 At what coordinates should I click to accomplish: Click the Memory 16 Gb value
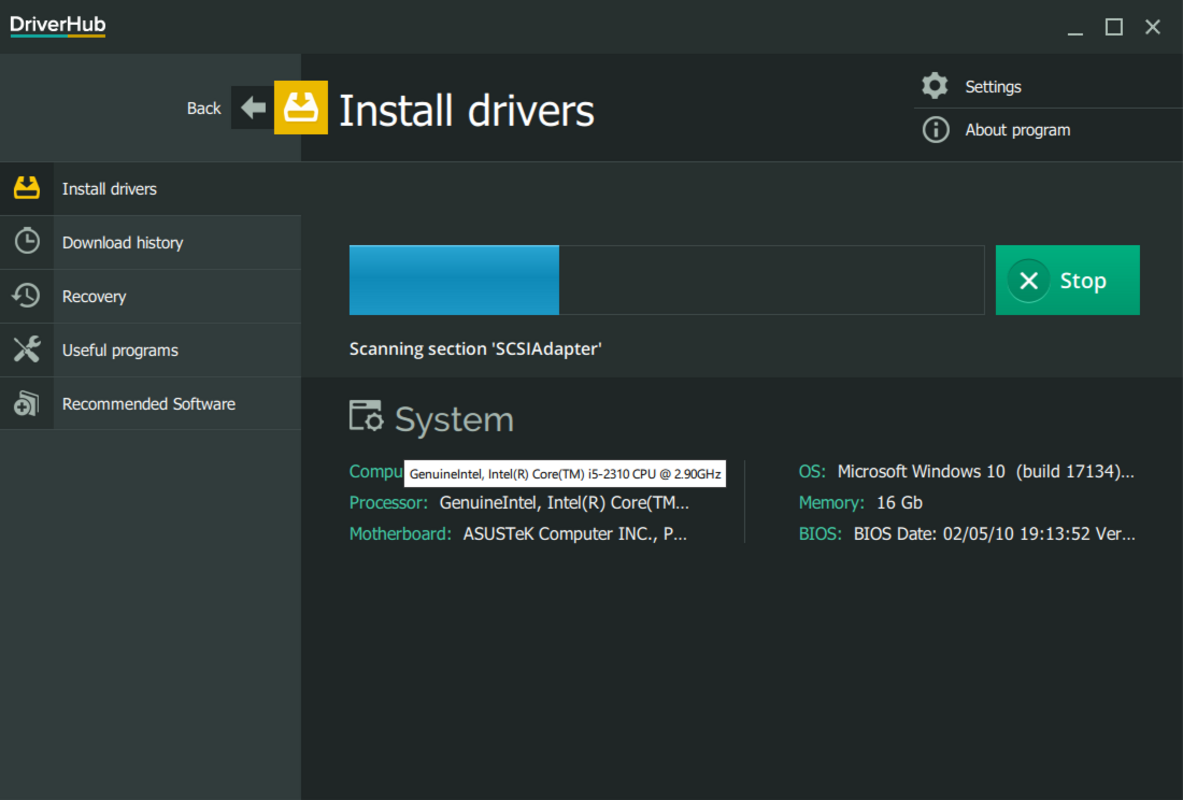pos(899,503)
